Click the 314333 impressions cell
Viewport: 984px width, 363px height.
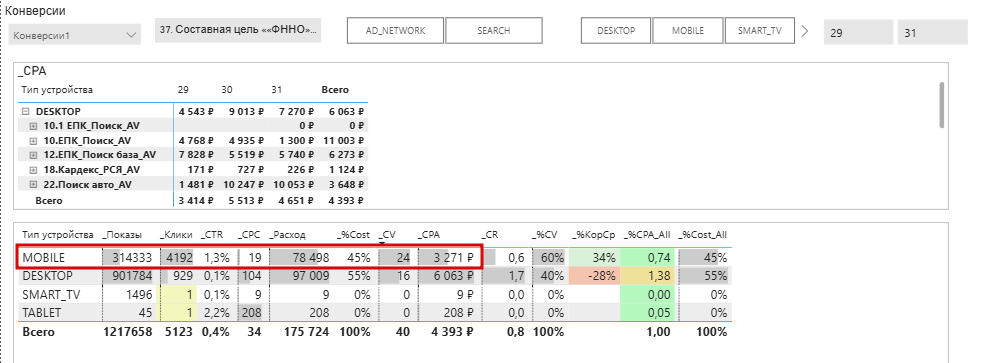click(x=132, y=257)
